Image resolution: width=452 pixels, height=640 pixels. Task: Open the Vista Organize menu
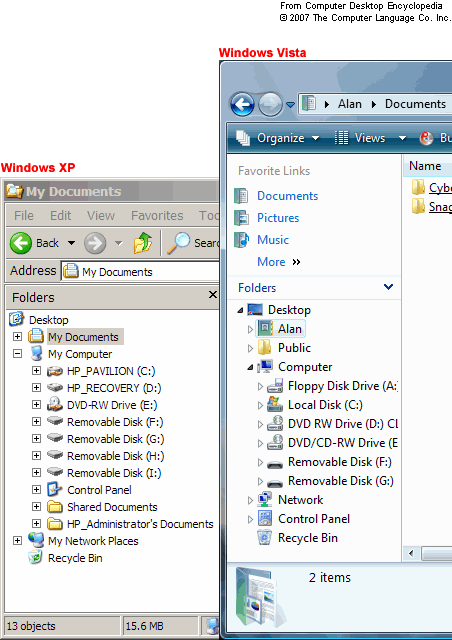(x=278, y=138)
